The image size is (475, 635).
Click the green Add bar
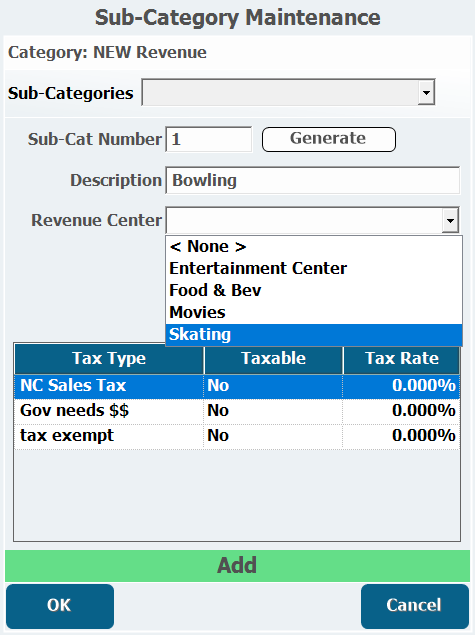tap(237, 565)
